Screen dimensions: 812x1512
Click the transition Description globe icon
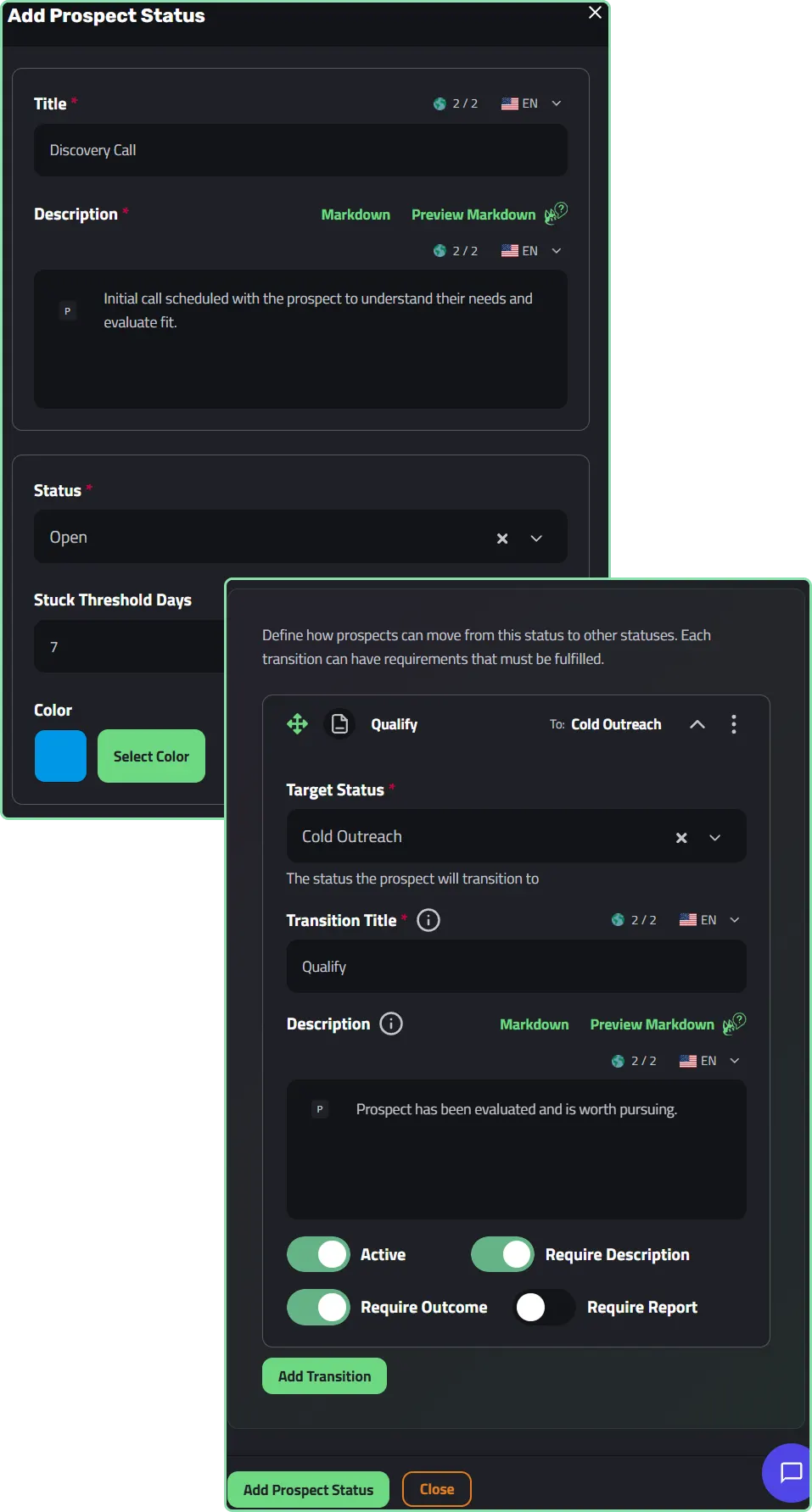[x=618, y=1061]
